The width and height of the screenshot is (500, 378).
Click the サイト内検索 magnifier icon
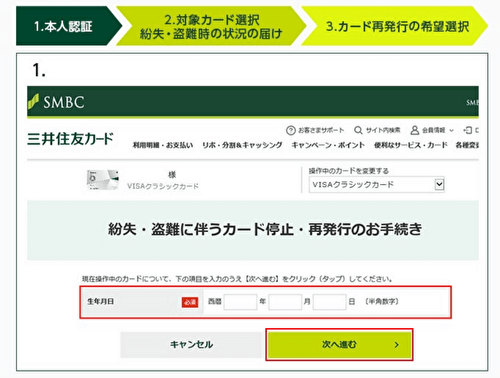(x=358, y=130)
